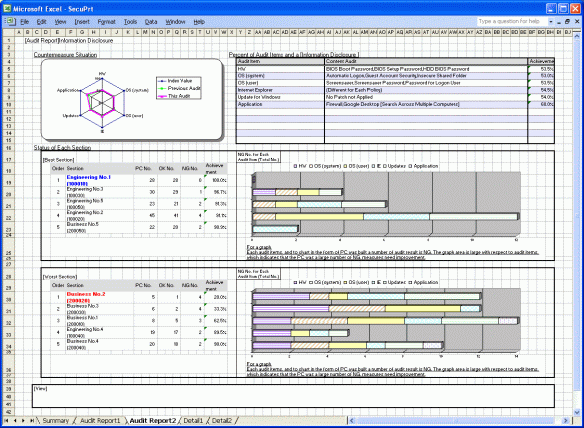Switch to the Audit Report1 sheet tab
The image size is (584, 428).
tap(100, 421)
